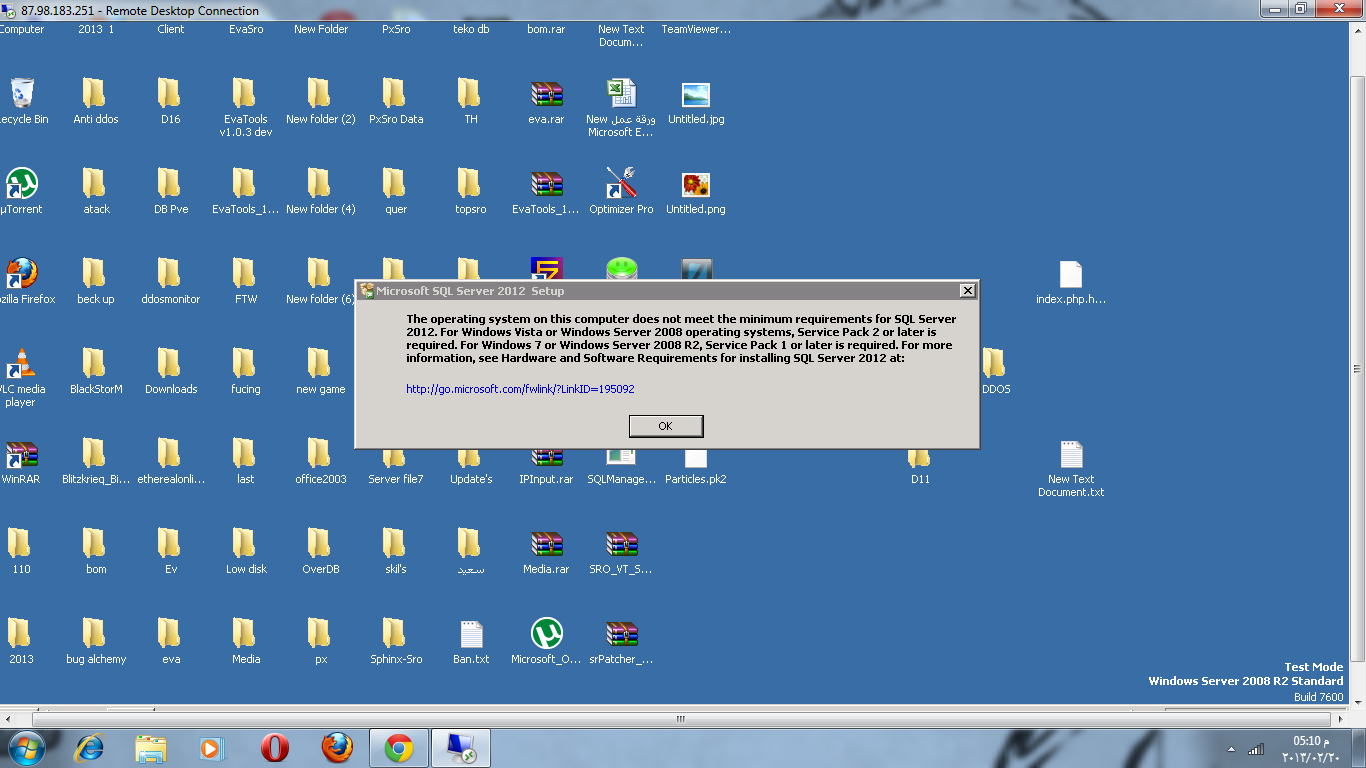
Task: Select the Anti ddos folder
Action: click(95, 102)
